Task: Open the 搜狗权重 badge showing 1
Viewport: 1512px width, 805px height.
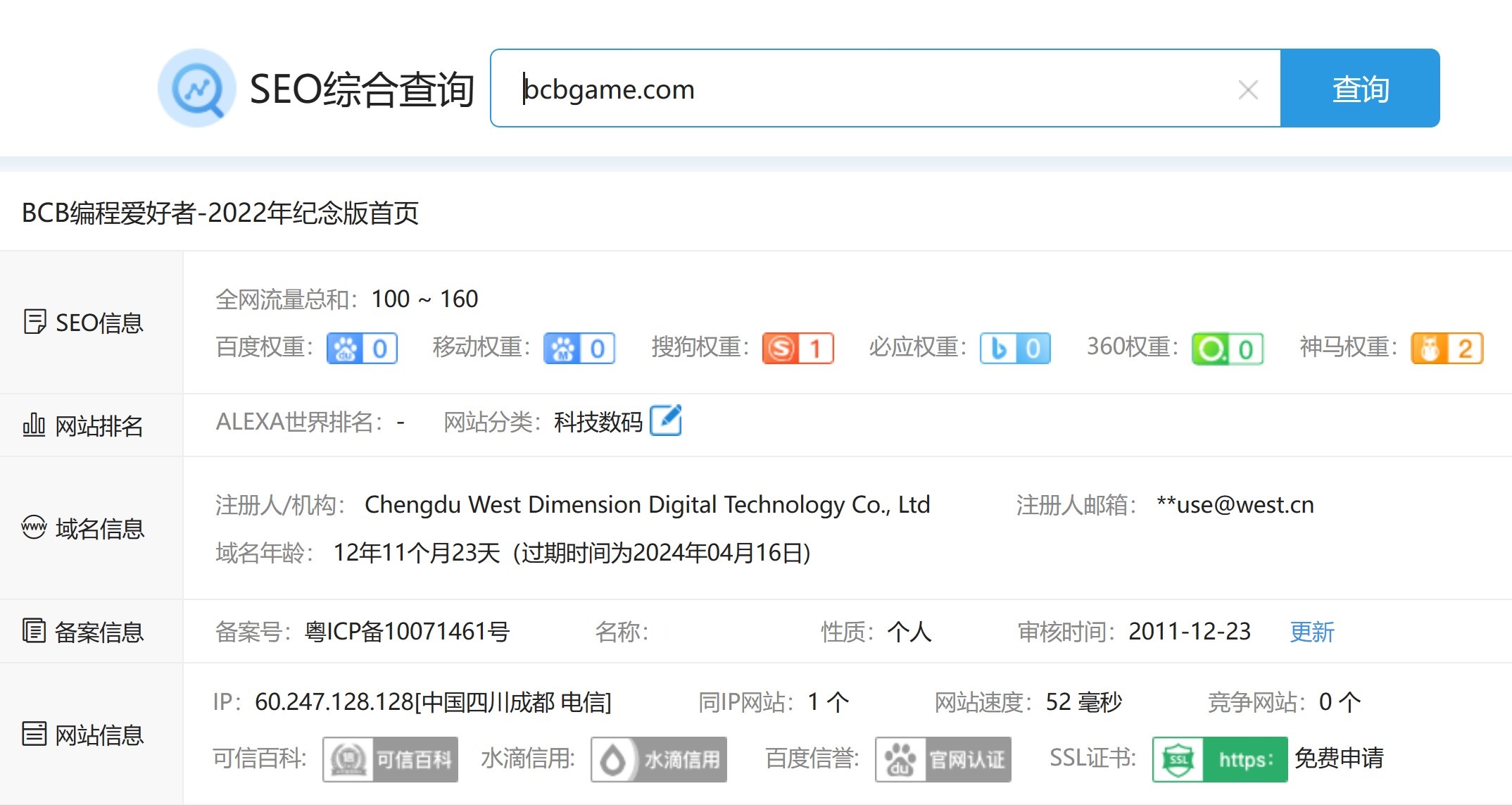Action: (798, 348)
